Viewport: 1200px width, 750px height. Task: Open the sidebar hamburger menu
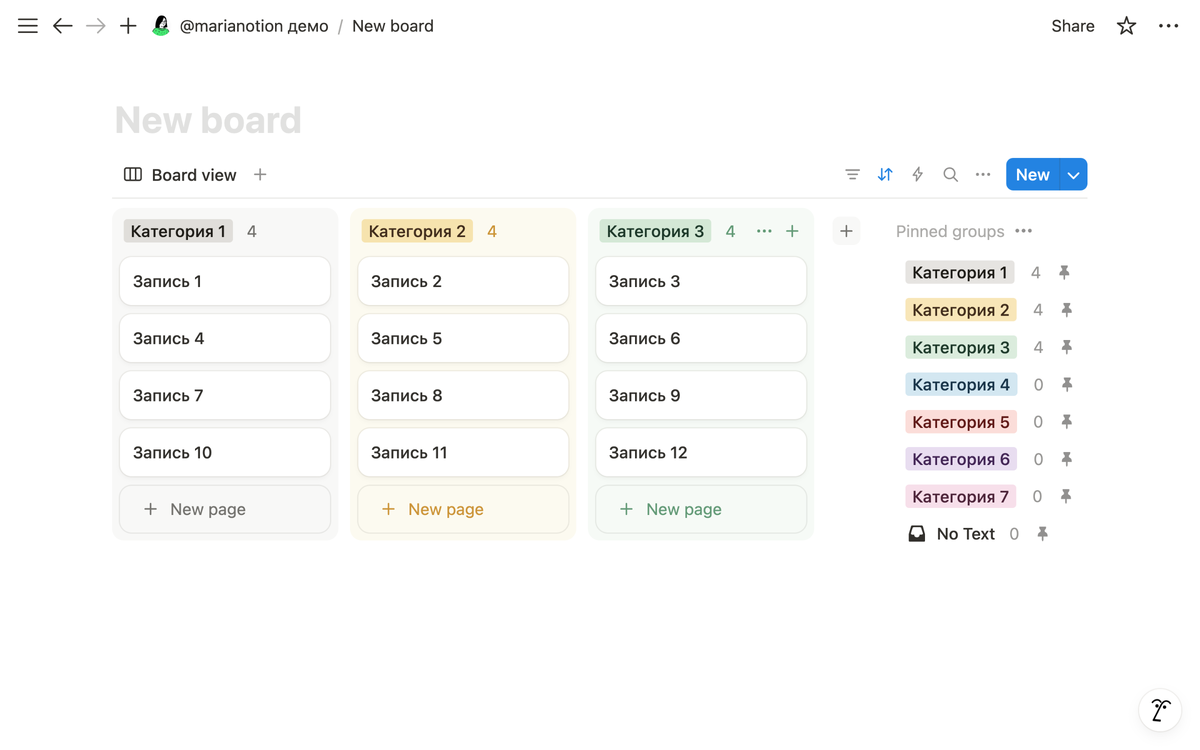point(28,26)
